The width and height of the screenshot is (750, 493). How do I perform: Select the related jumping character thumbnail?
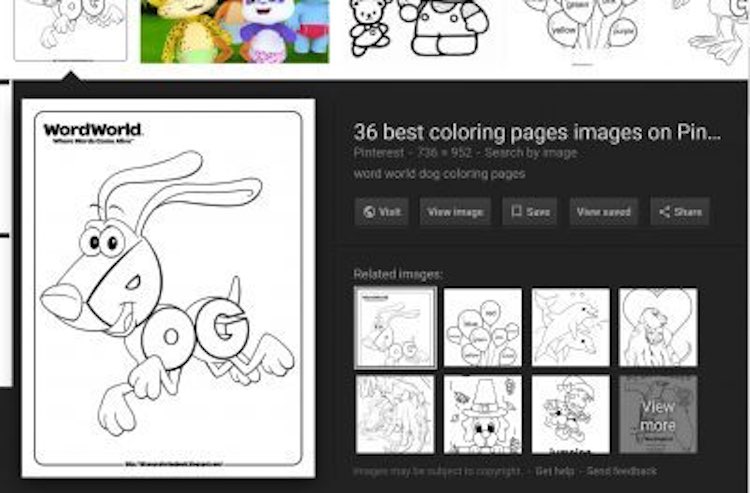click(x=571, y=414)
